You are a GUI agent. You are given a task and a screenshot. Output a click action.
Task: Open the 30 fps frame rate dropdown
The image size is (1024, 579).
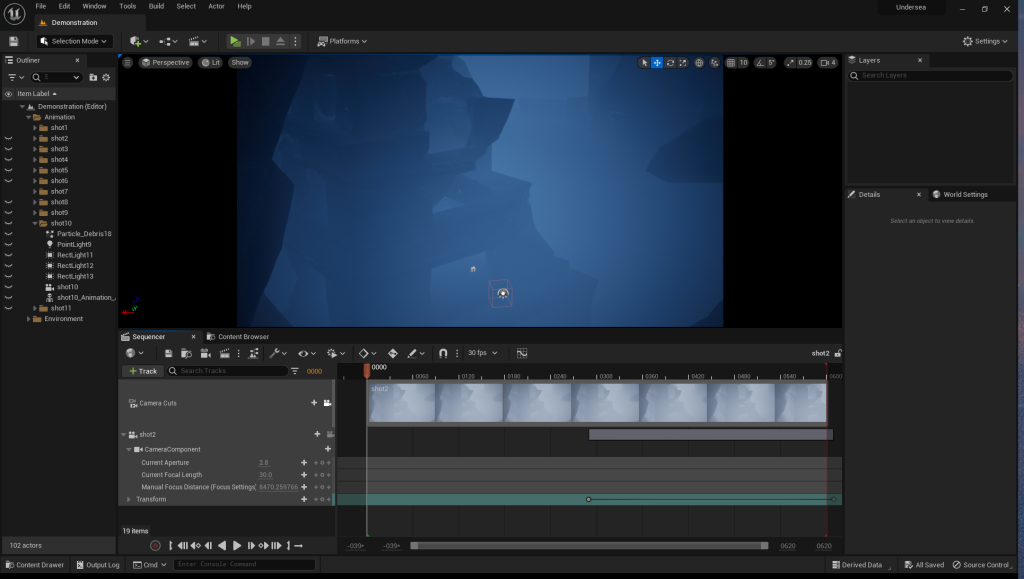point(482,353)
